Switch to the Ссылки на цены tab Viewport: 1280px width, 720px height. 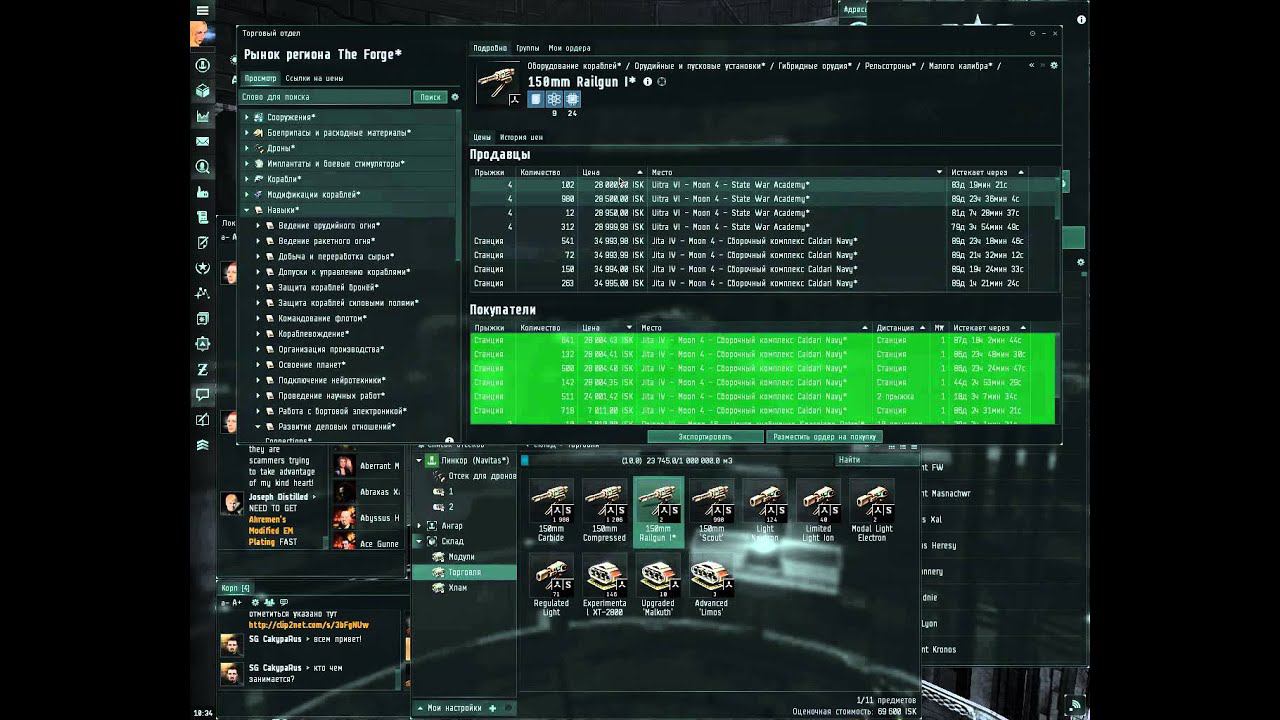314,78
